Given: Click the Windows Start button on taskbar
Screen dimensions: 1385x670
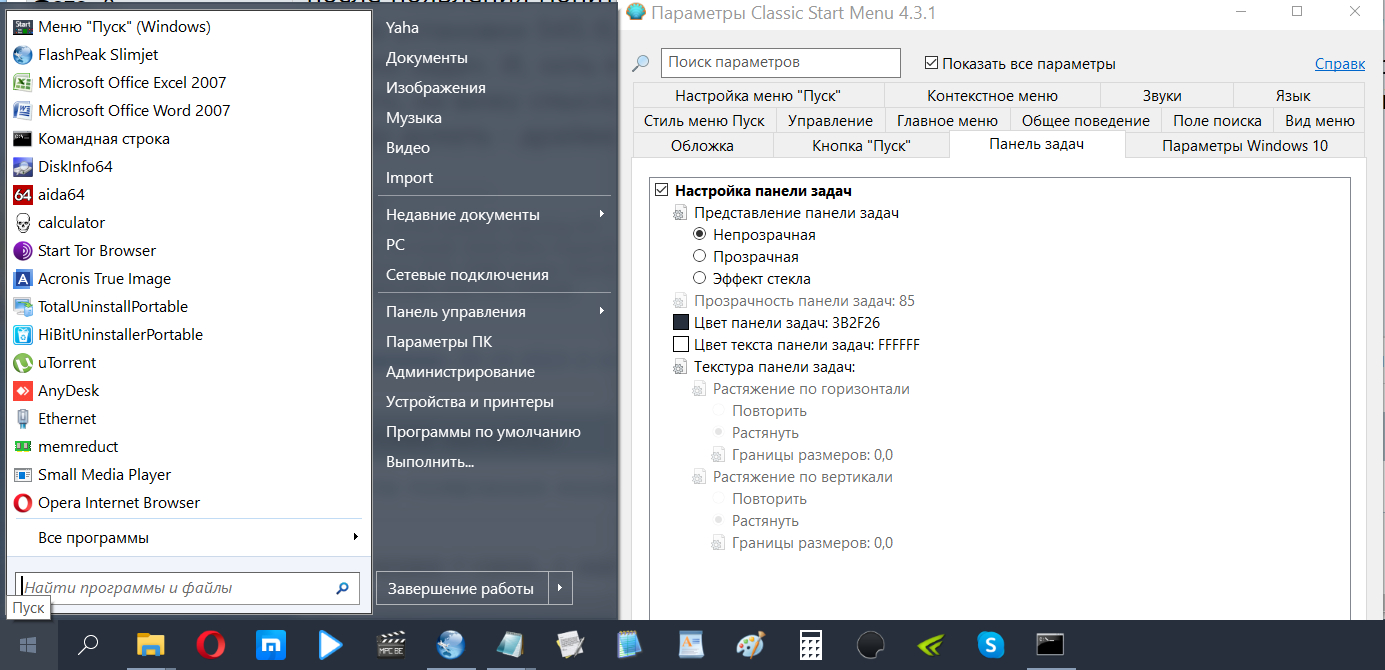Looking at the screenshot, I should click(28, 645).
